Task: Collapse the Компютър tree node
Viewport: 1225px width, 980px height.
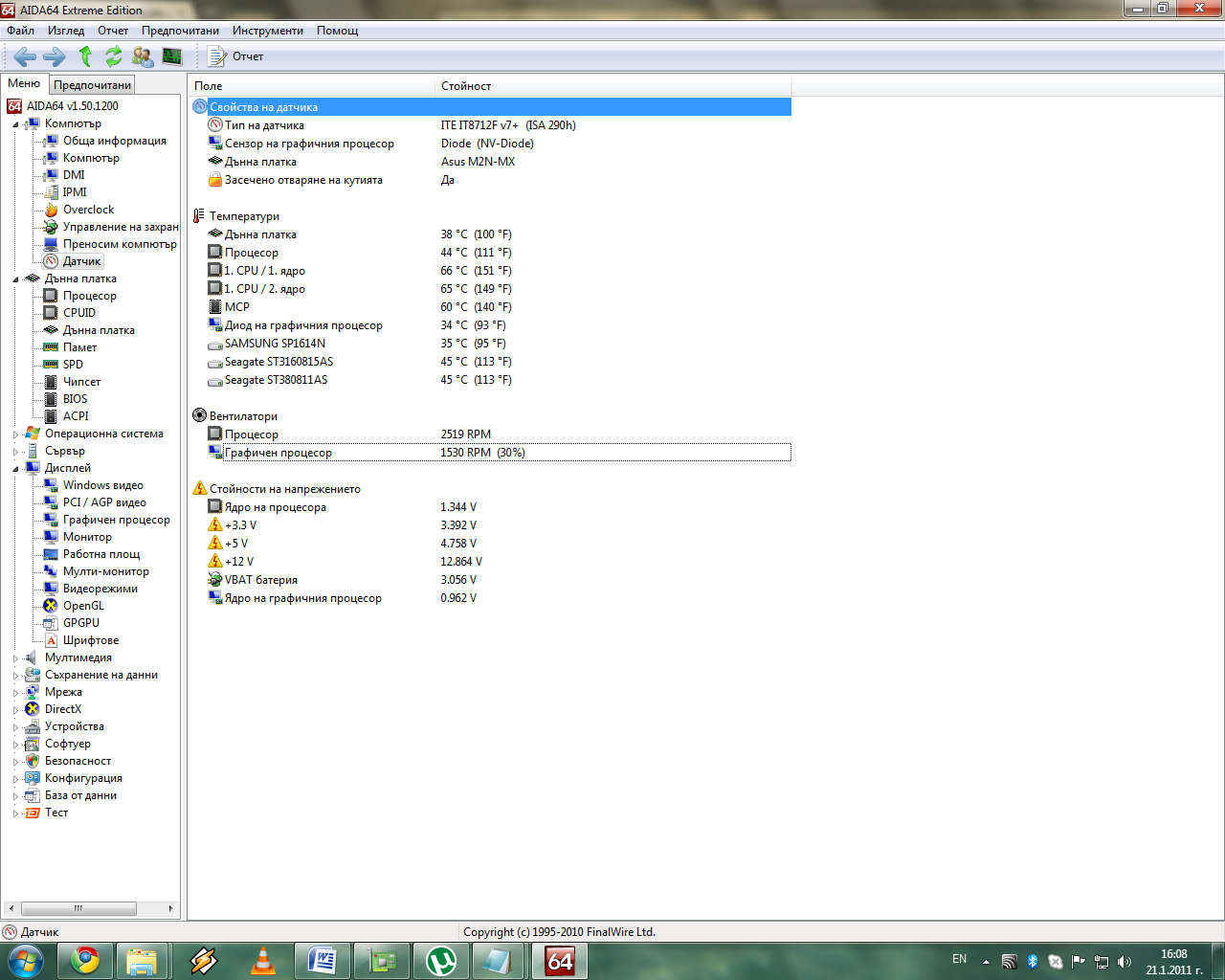Action: tap(16, 124)
